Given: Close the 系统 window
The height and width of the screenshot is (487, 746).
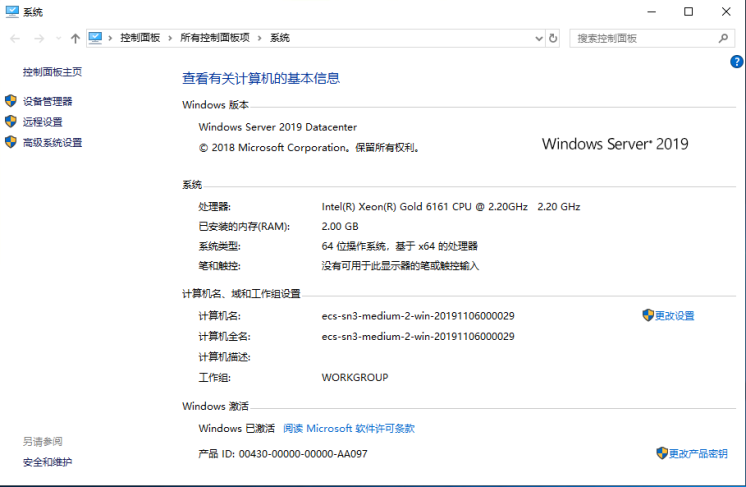Looking at the screenshot, I should [x=726, y=11].
